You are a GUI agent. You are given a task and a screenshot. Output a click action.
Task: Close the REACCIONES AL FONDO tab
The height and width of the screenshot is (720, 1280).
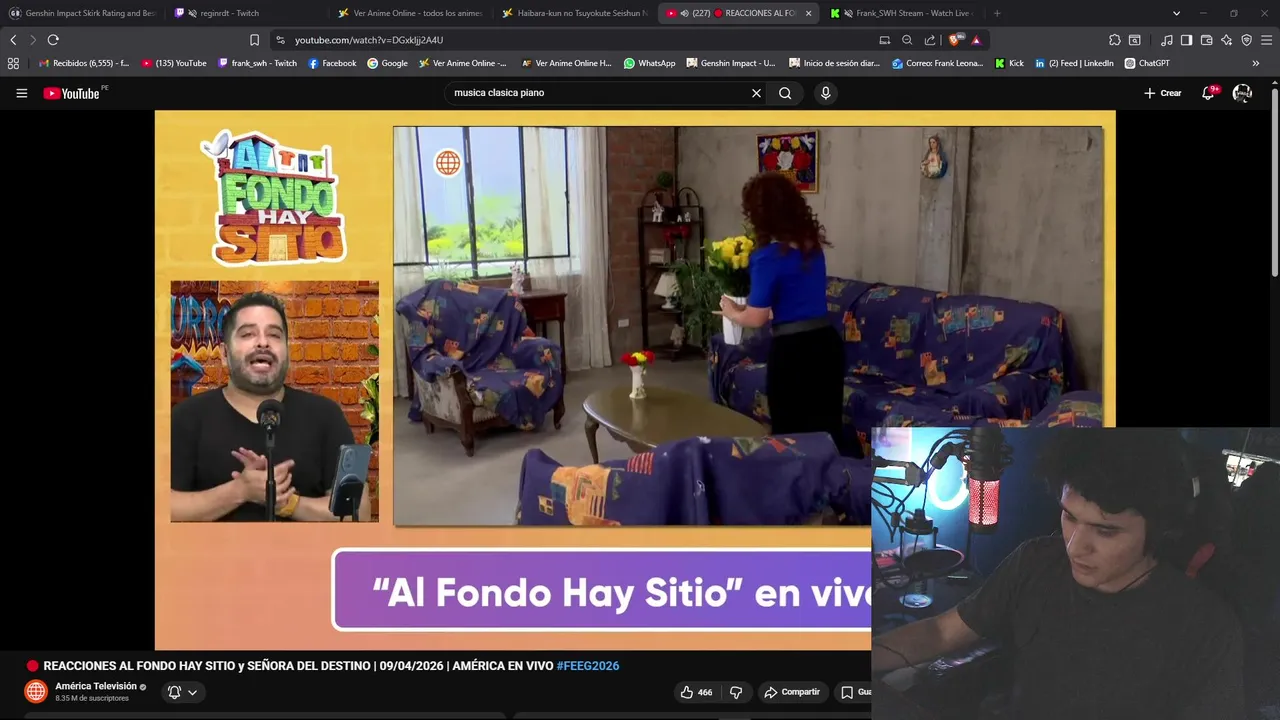808,13
